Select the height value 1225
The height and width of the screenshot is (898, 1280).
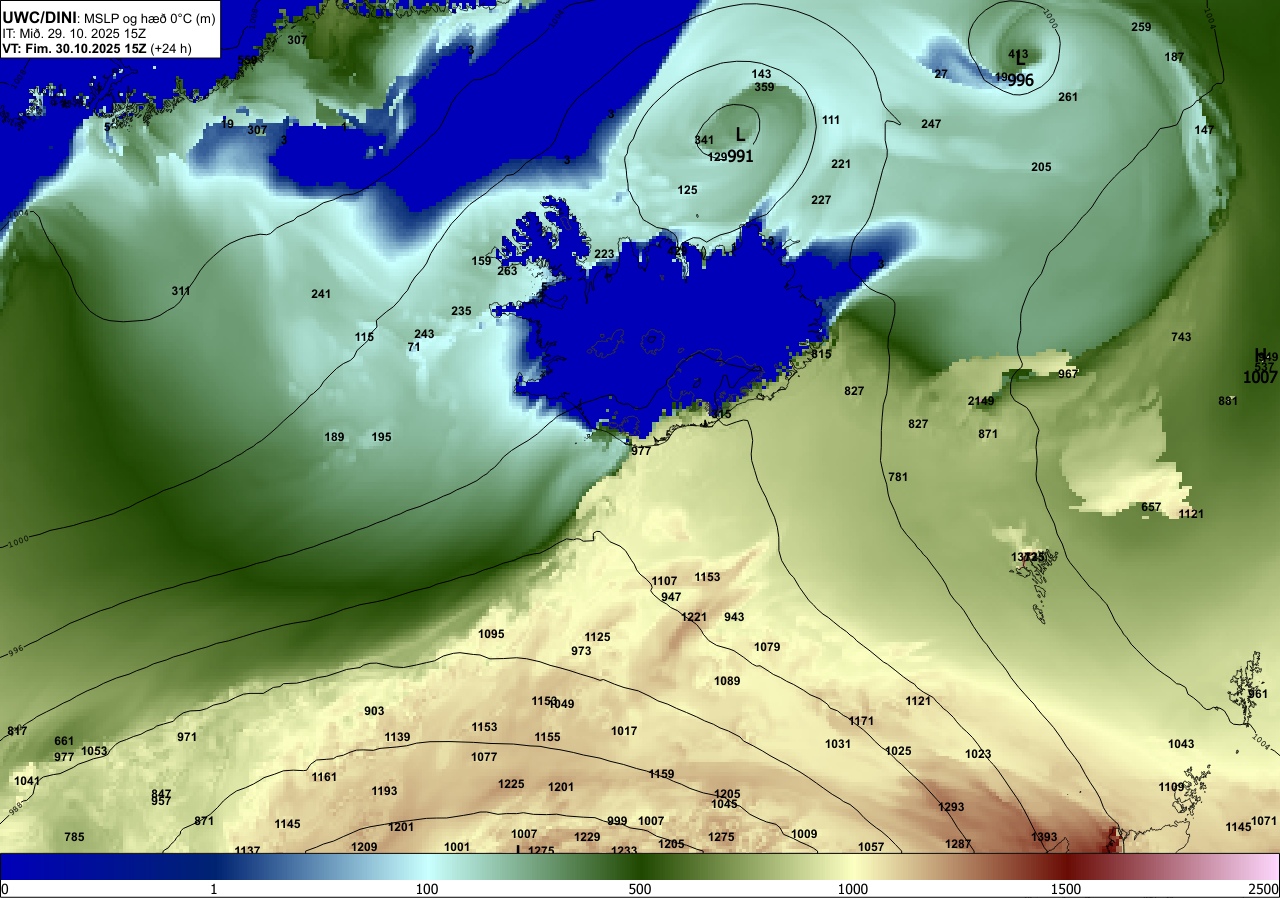[x=511, y=784]
